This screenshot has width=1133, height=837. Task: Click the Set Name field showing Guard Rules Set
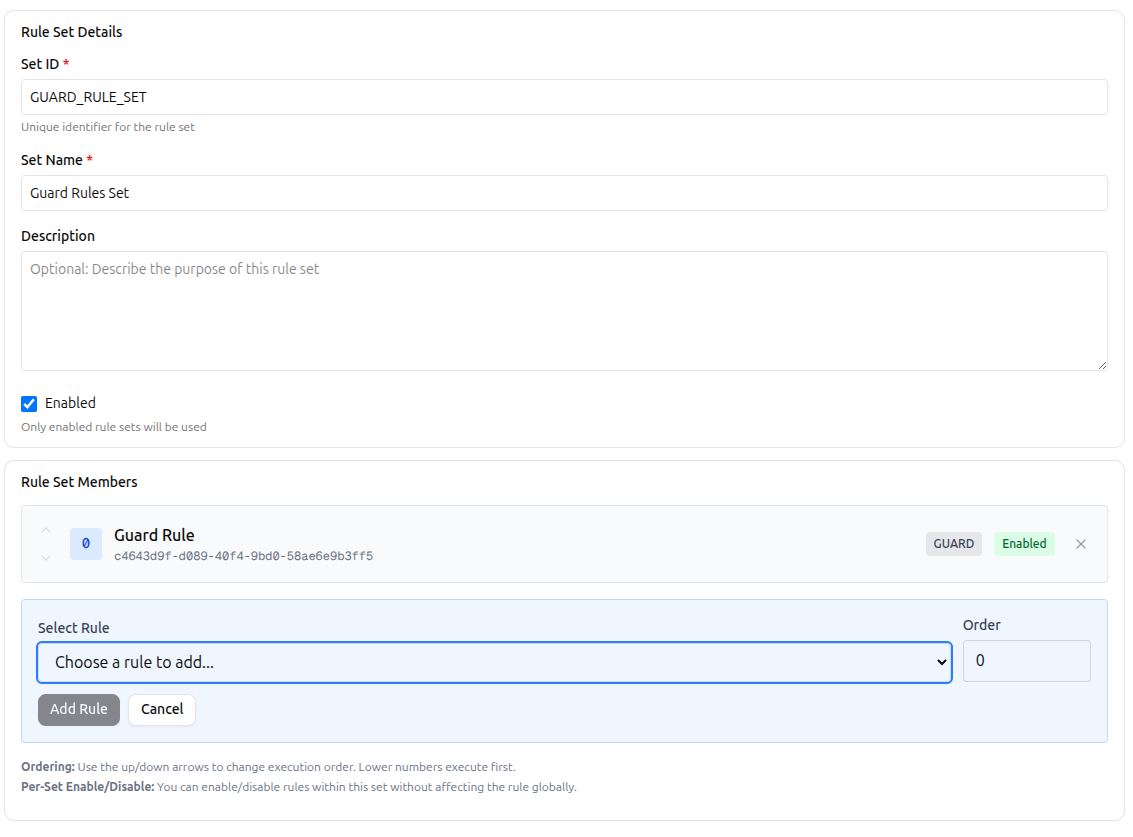click(x=564, y=192)
